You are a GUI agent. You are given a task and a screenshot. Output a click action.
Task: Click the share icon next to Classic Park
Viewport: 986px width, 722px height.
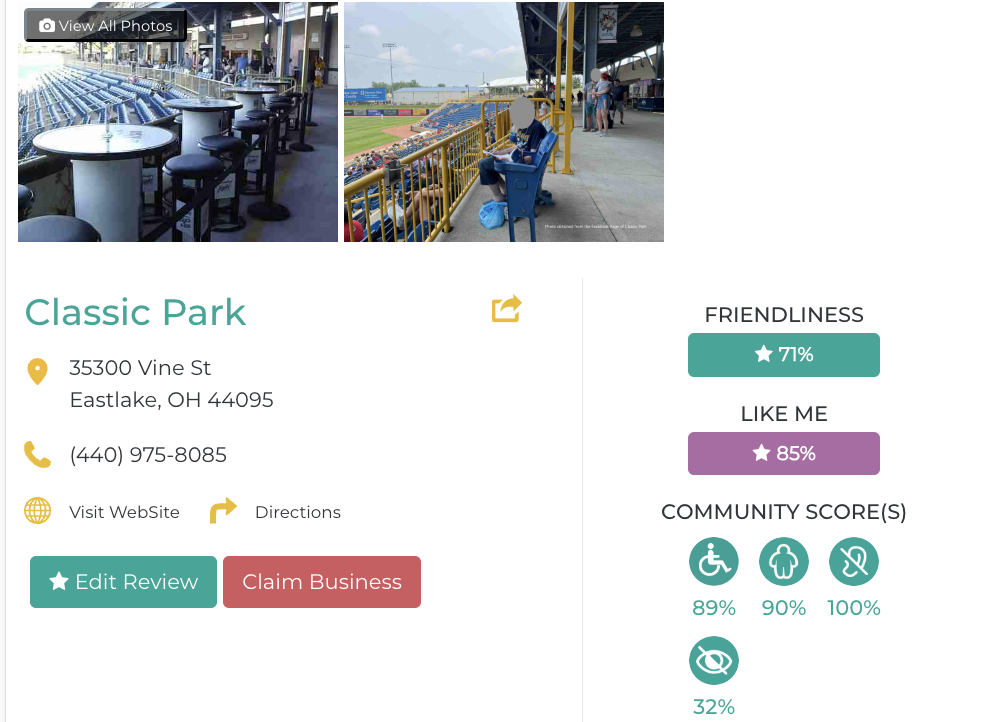(507, 309)
